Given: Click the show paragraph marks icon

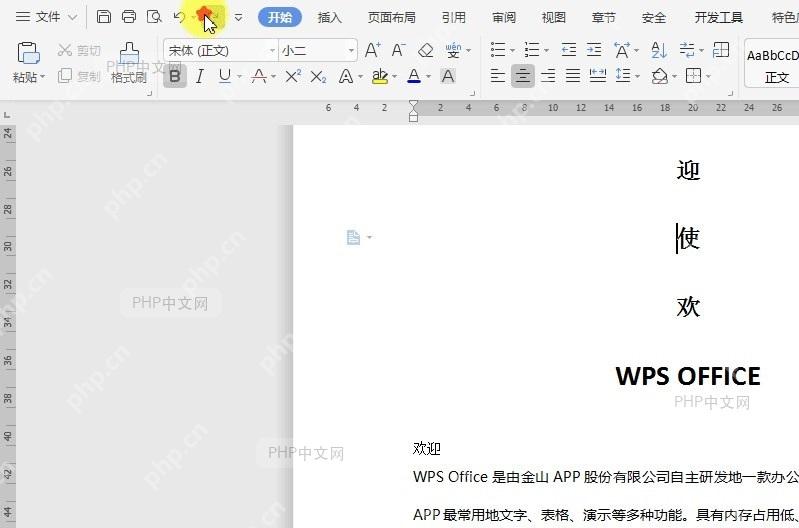Looking at the screenshot, I should click(687, 50).
